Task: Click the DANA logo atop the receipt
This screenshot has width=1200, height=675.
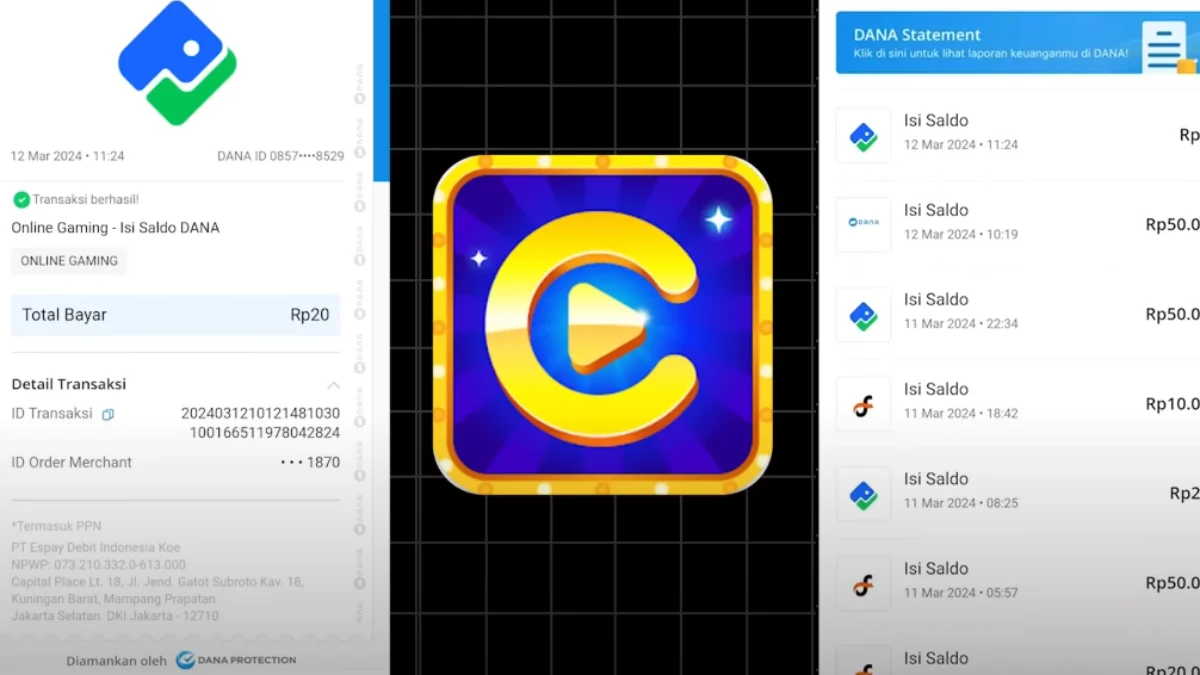Action: (177, 62)
